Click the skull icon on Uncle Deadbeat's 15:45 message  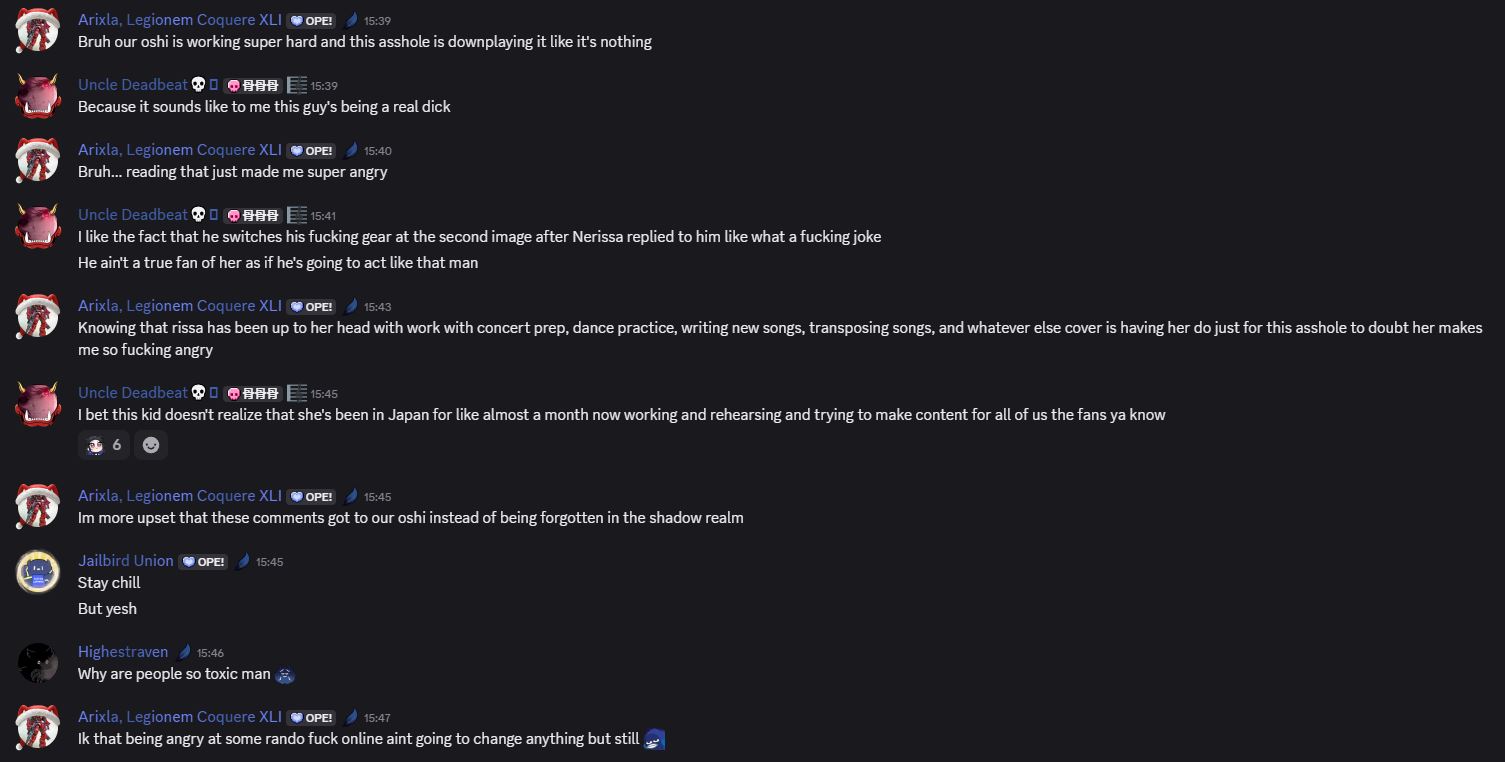pos(198,392)
